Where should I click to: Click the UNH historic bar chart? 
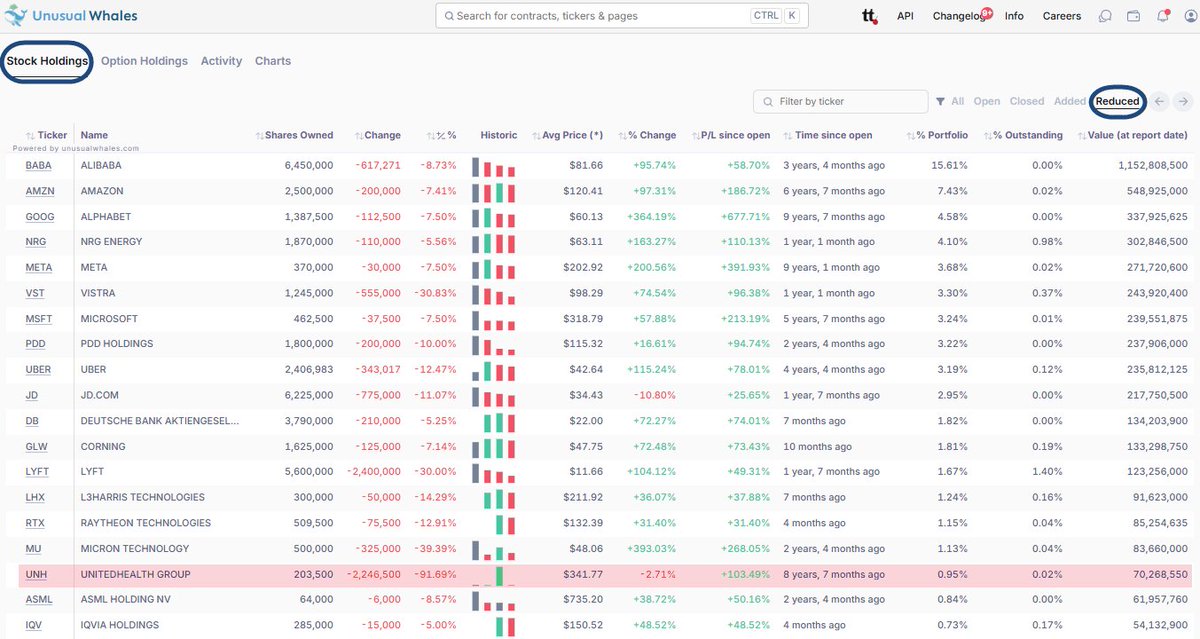click(498, 575)
